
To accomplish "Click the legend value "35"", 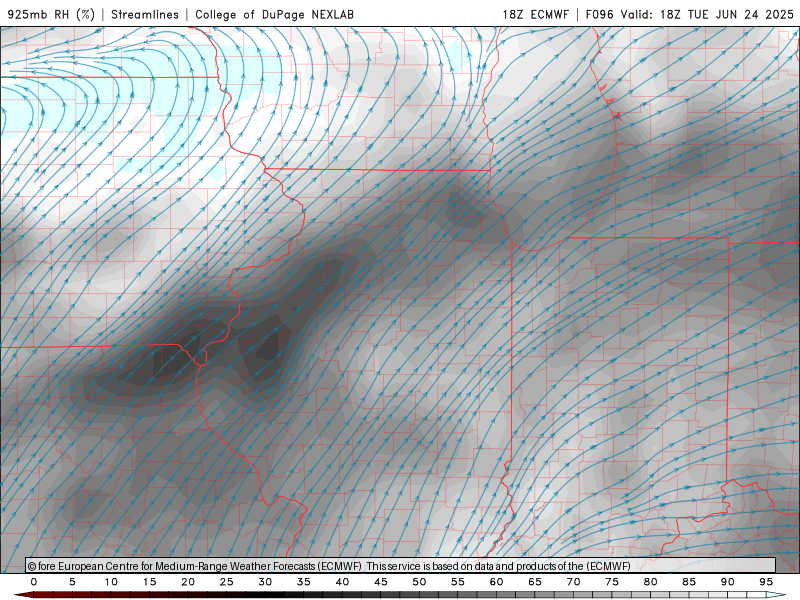I will [304, 582].
